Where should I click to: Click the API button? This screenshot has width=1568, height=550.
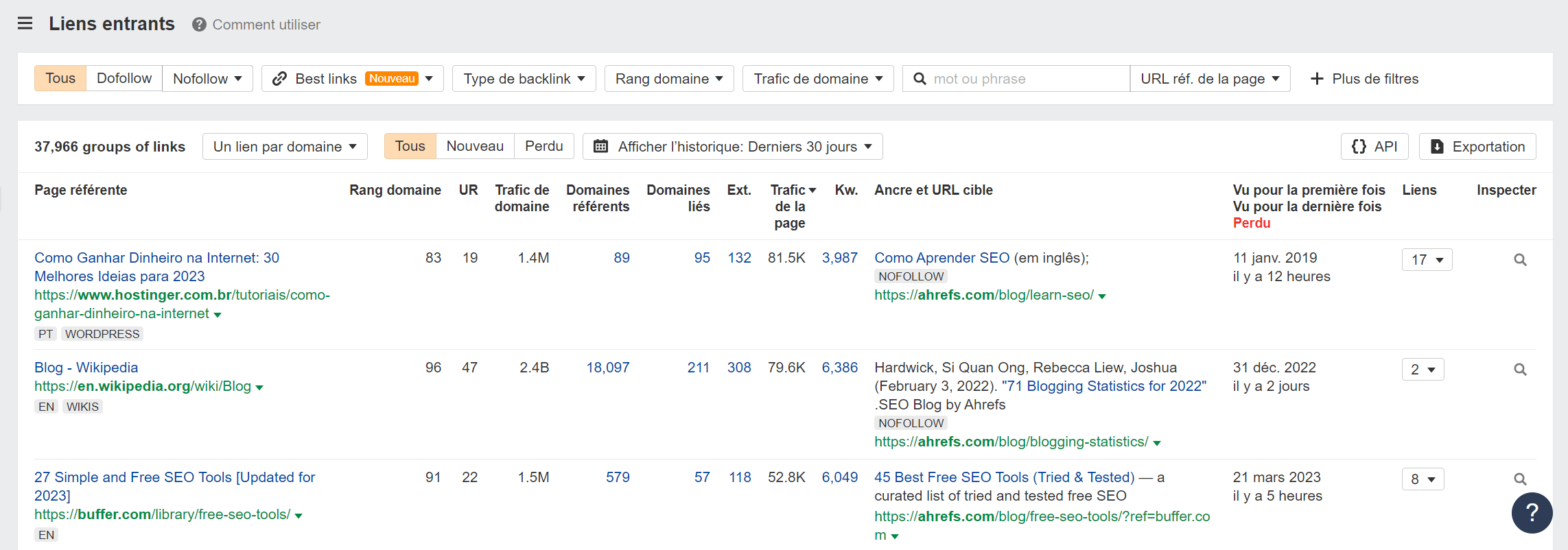(1374, 146)
